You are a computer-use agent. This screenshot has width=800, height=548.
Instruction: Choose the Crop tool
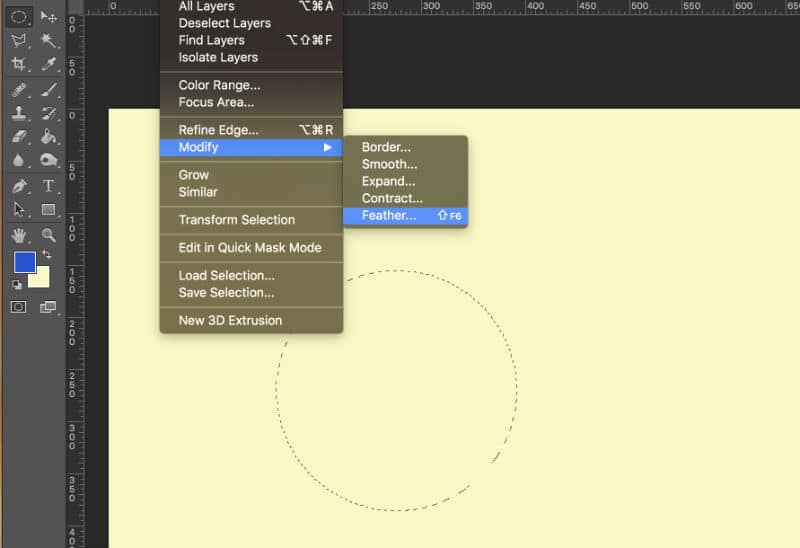click(x=18, y=64)
